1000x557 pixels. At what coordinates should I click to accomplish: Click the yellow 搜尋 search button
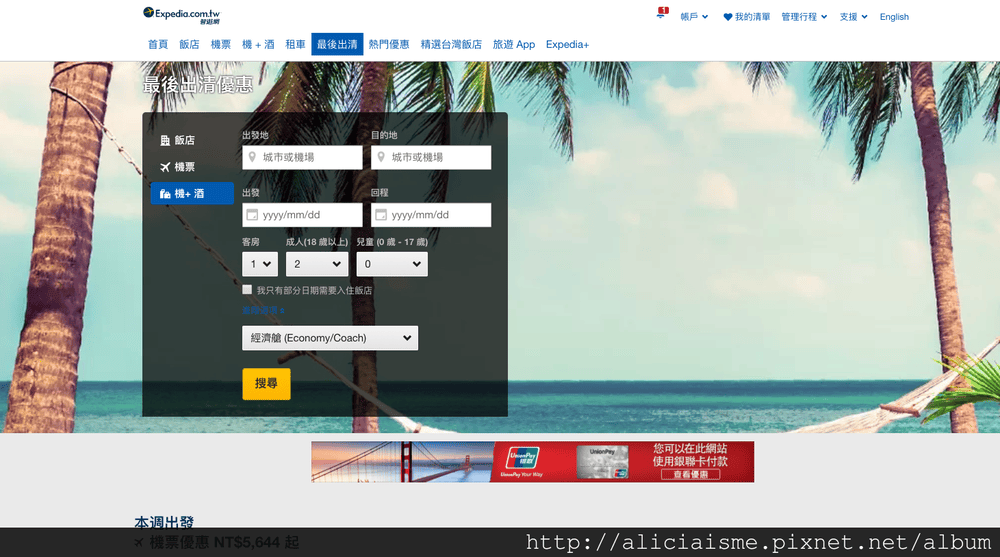[x=267, y=383]
